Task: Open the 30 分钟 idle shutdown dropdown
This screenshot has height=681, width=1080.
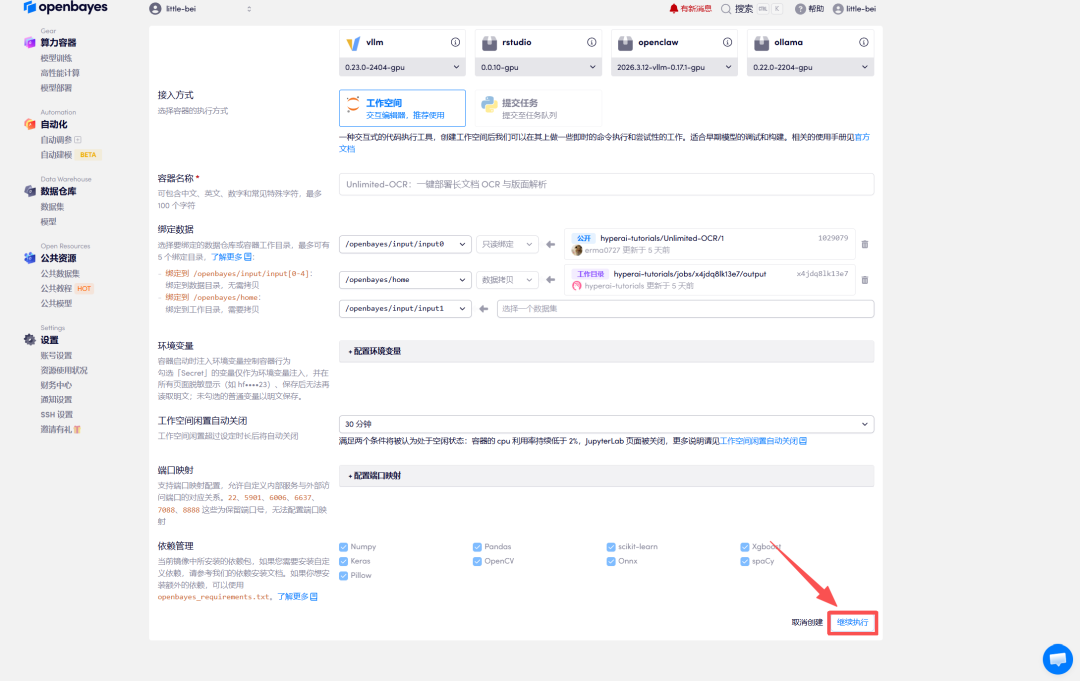Action: [606, 424]
